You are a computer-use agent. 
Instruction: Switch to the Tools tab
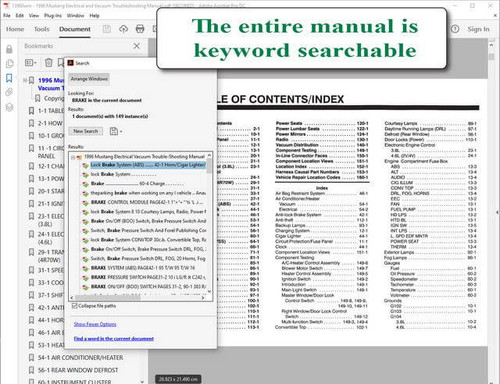click(42, 29)
